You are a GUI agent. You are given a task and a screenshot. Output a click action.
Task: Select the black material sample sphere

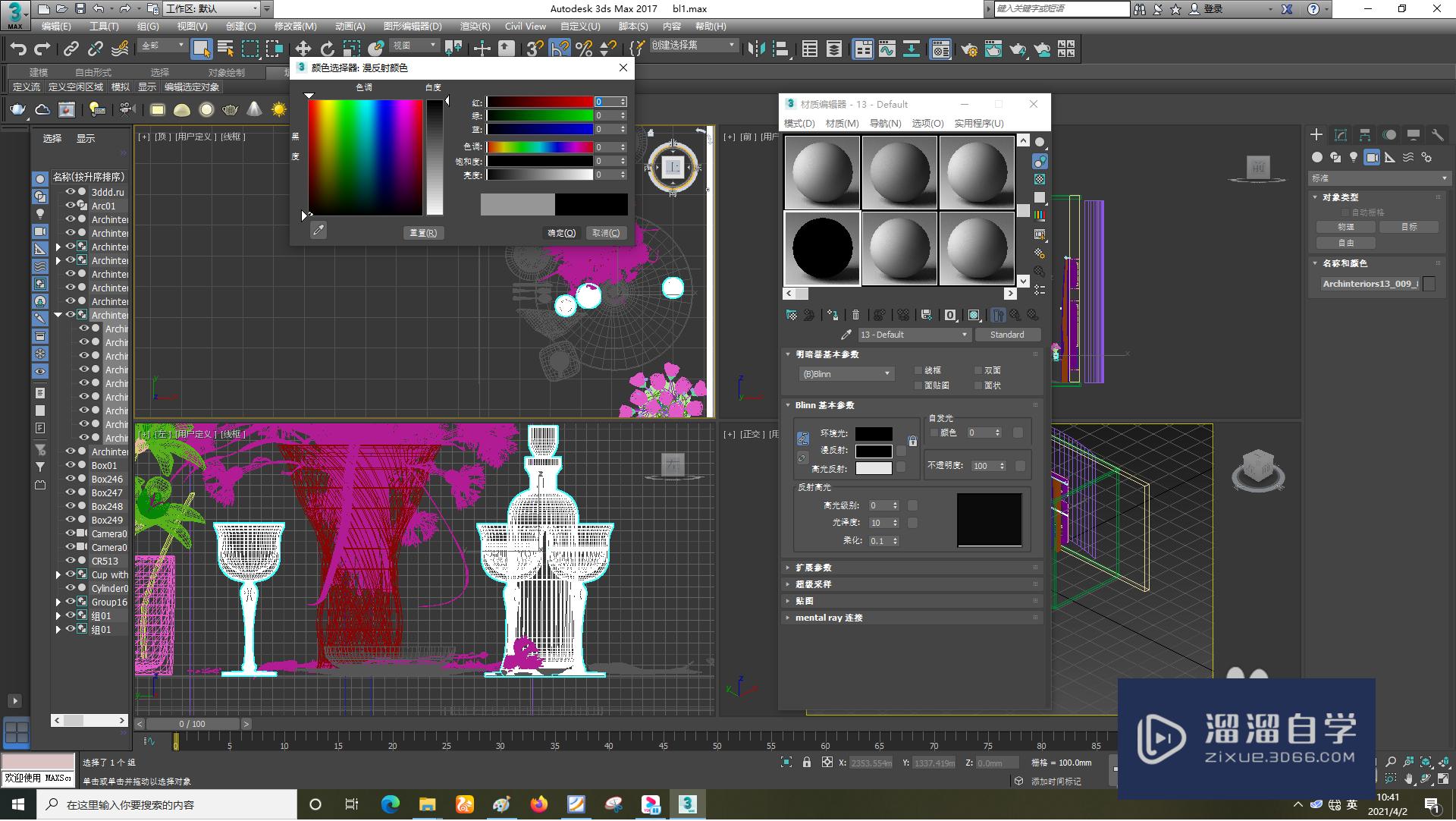tap(822, 248)
